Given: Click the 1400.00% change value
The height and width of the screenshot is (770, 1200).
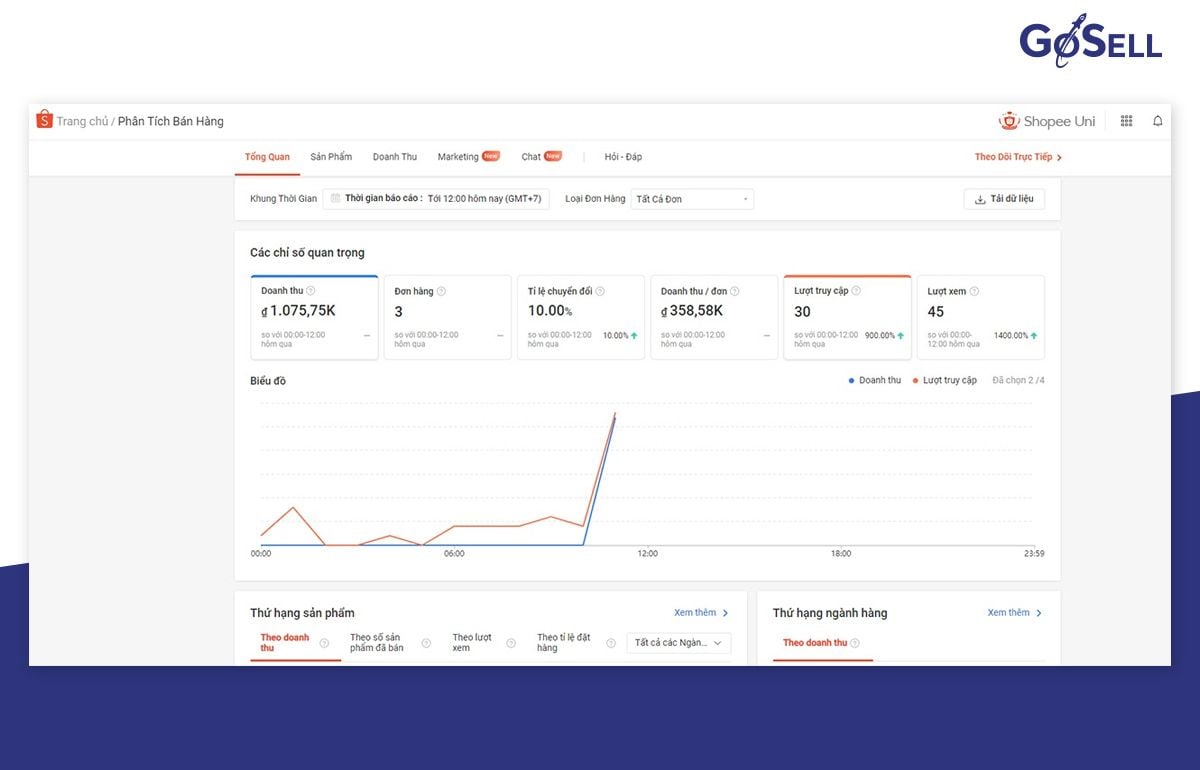Looking at the screenshot, I should 1011,335.
